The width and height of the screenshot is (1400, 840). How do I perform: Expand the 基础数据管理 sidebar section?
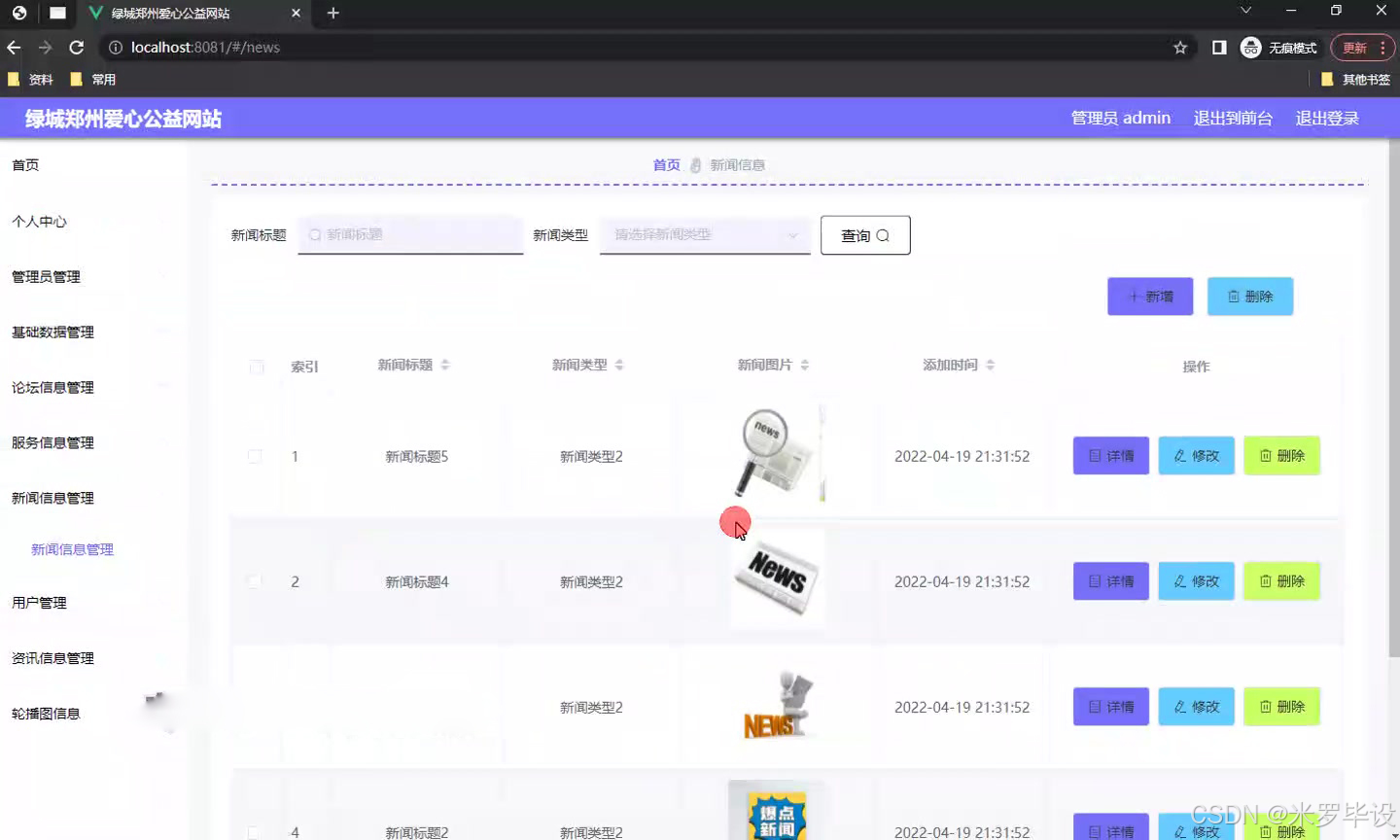pyautogui.click(x=53, y=332)
